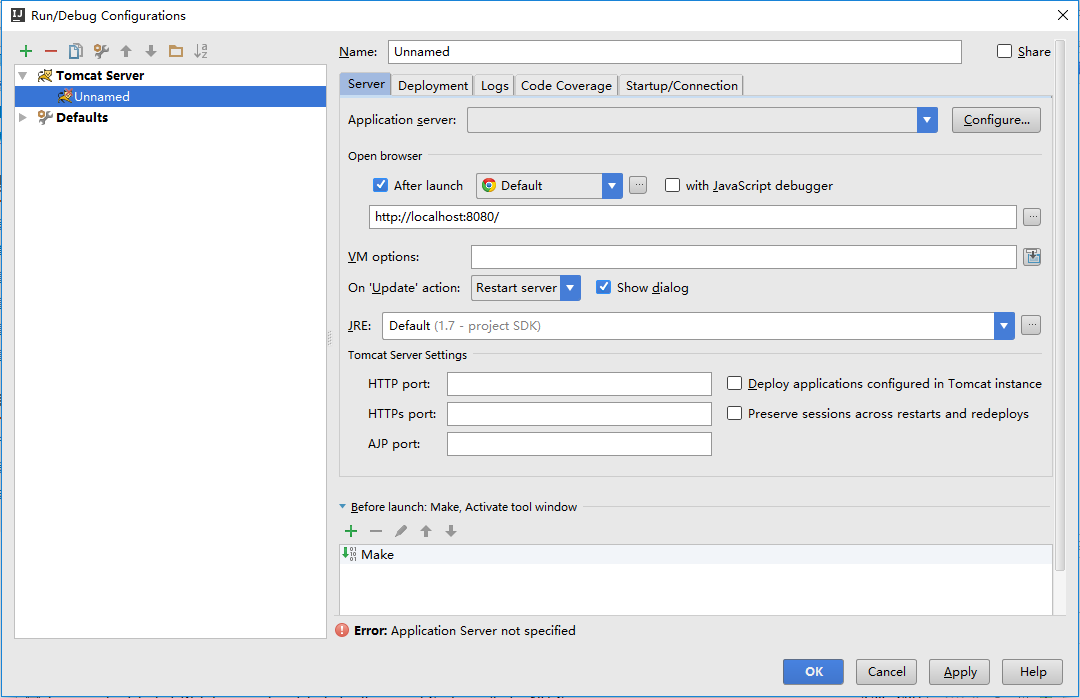Toggle the Share checkbox
1080x698 pixels.
tap(1004, 51)
